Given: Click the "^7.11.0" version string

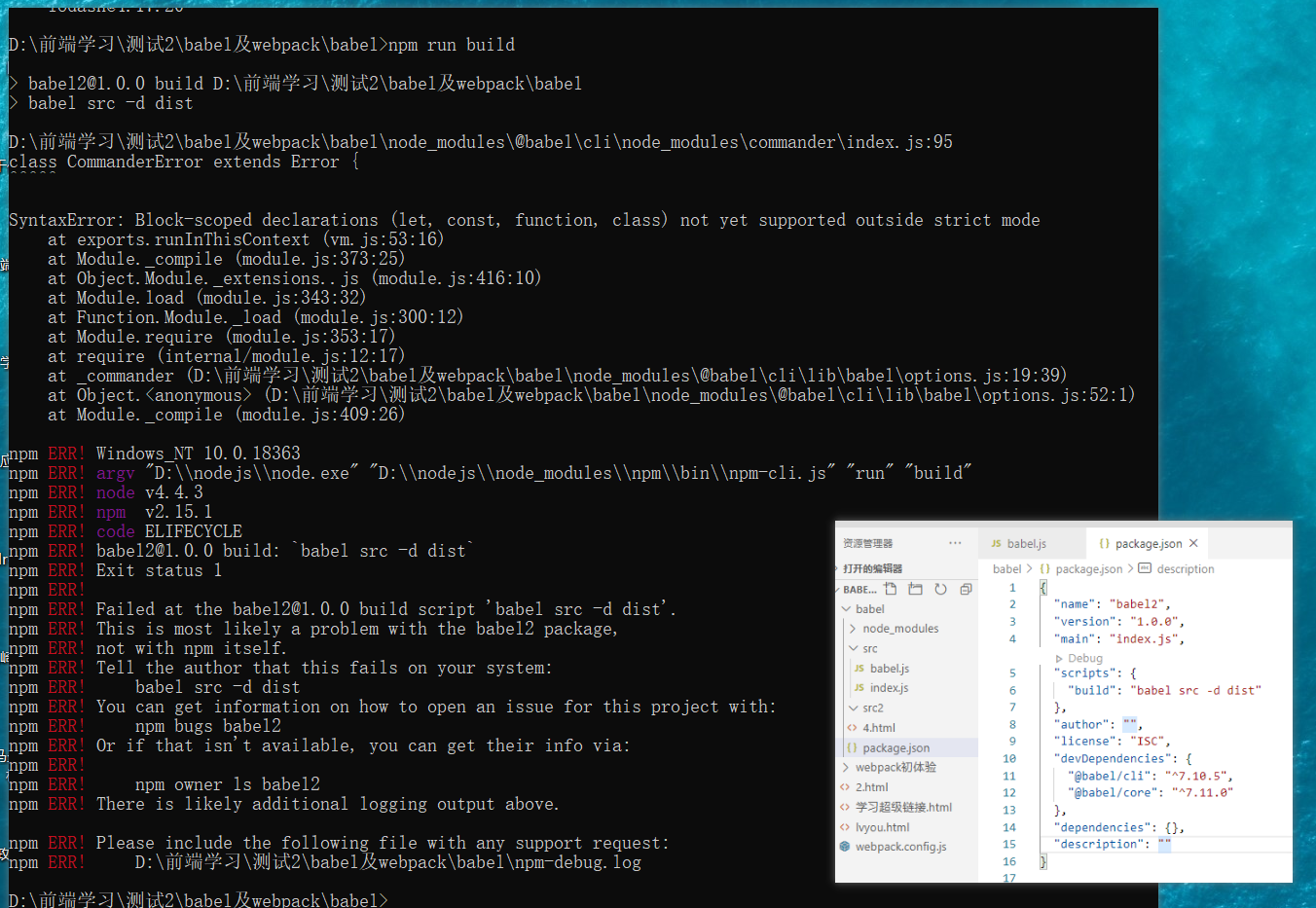Looking at the screenshot, I should tap(1202, 792).
